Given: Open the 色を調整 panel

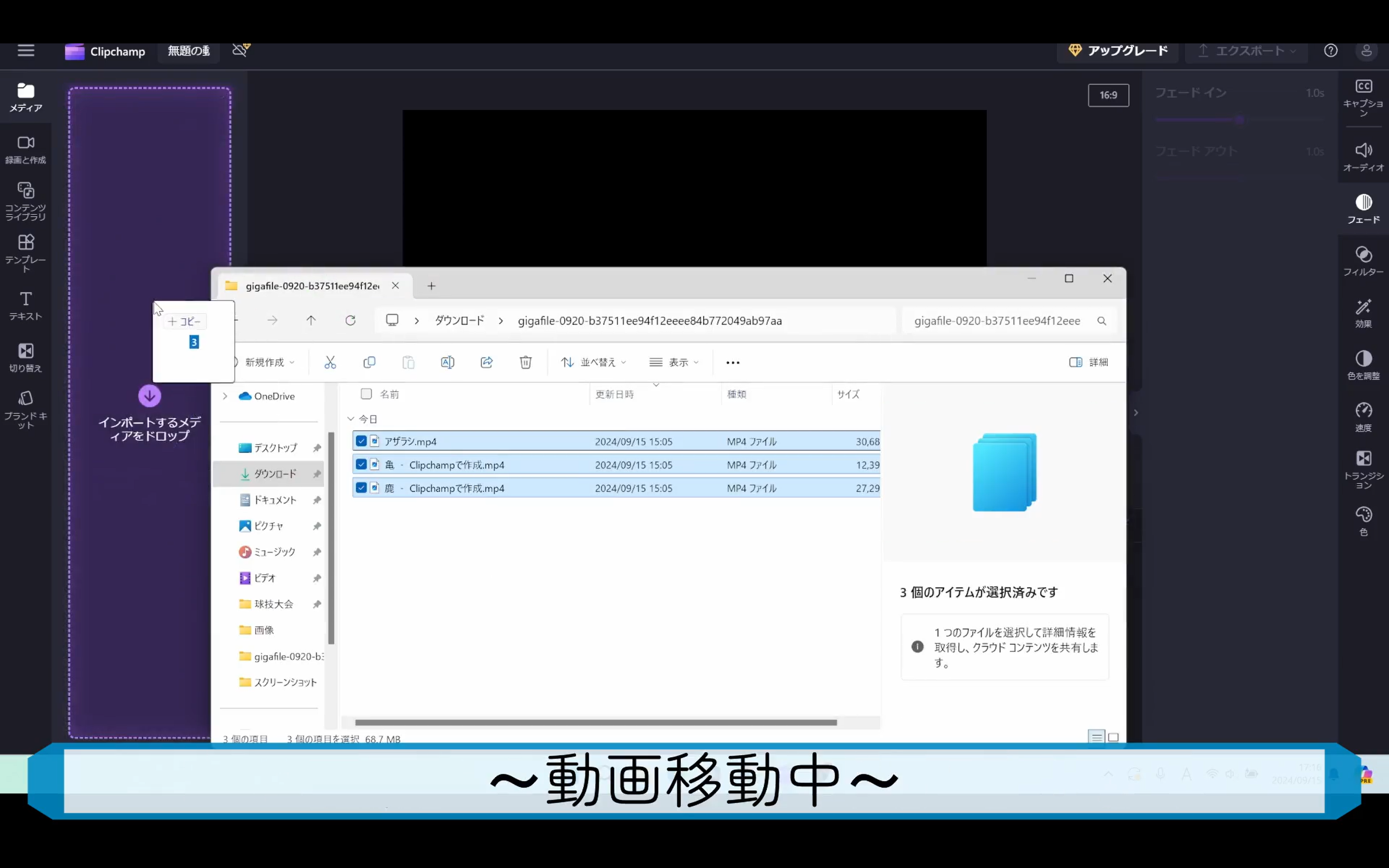Looking at the screenshot, I should 1363,365.
